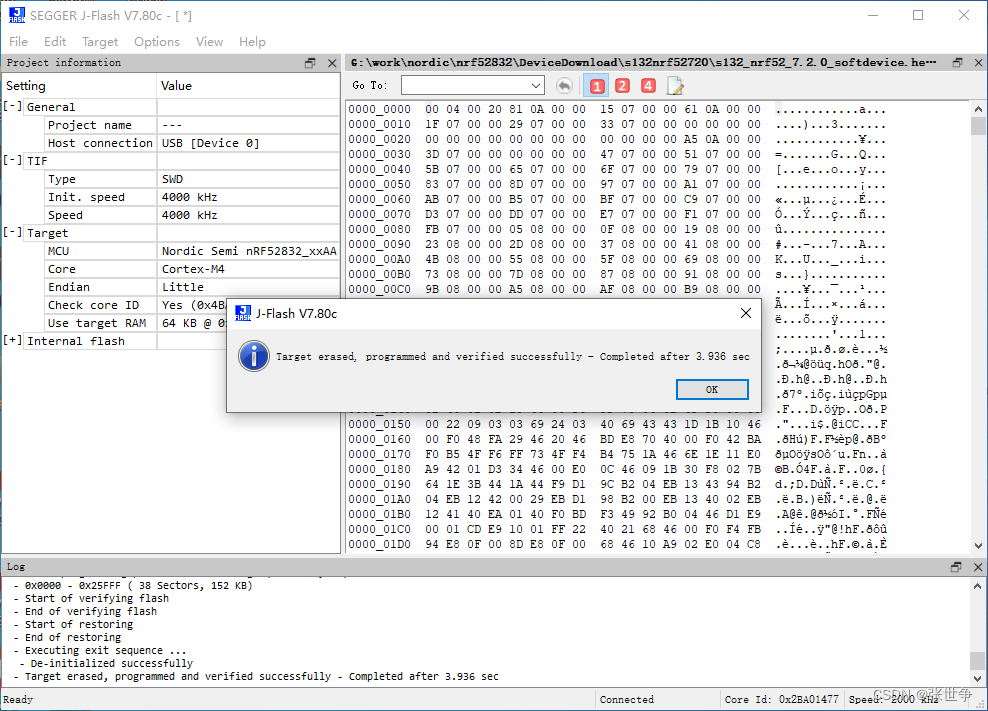Confirm the dialog with OK
Viewport: 988px width, 711px height.
tap(712, 390)
